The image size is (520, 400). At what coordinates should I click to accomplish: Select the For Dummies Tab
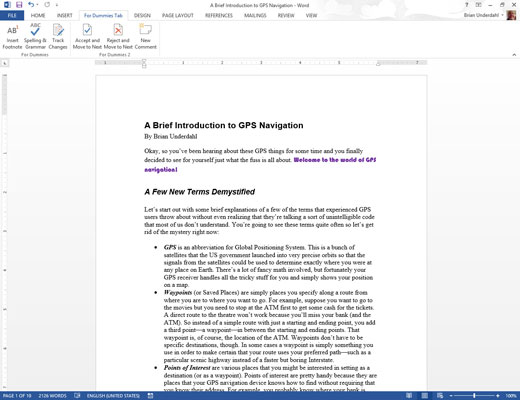click(103, 15)
